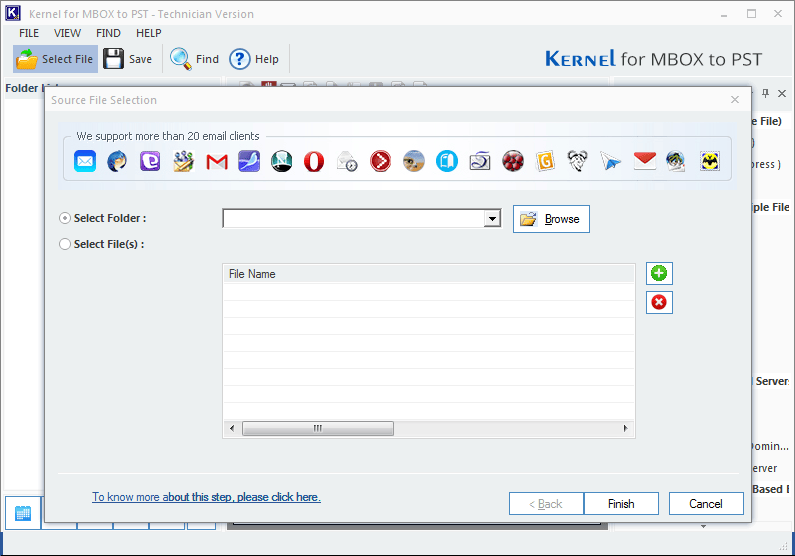Click the Thunderbird email client icon

(117, 161)
